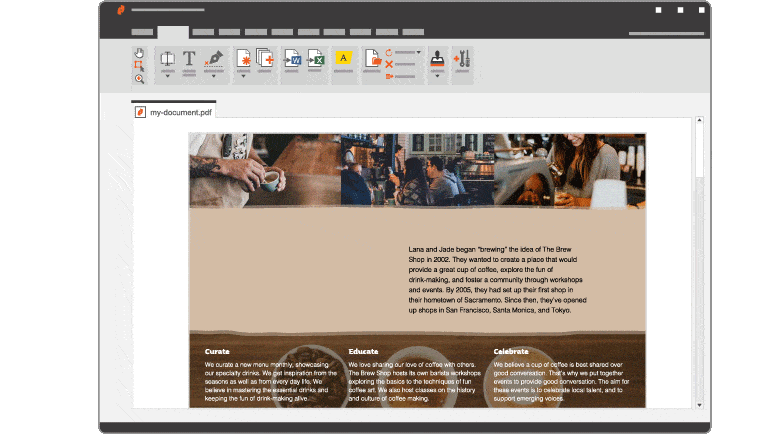The height and width of the screenshot is (434, 762).
Task: Select the active highlighted ribbon tab
Action: click(173, 32)
